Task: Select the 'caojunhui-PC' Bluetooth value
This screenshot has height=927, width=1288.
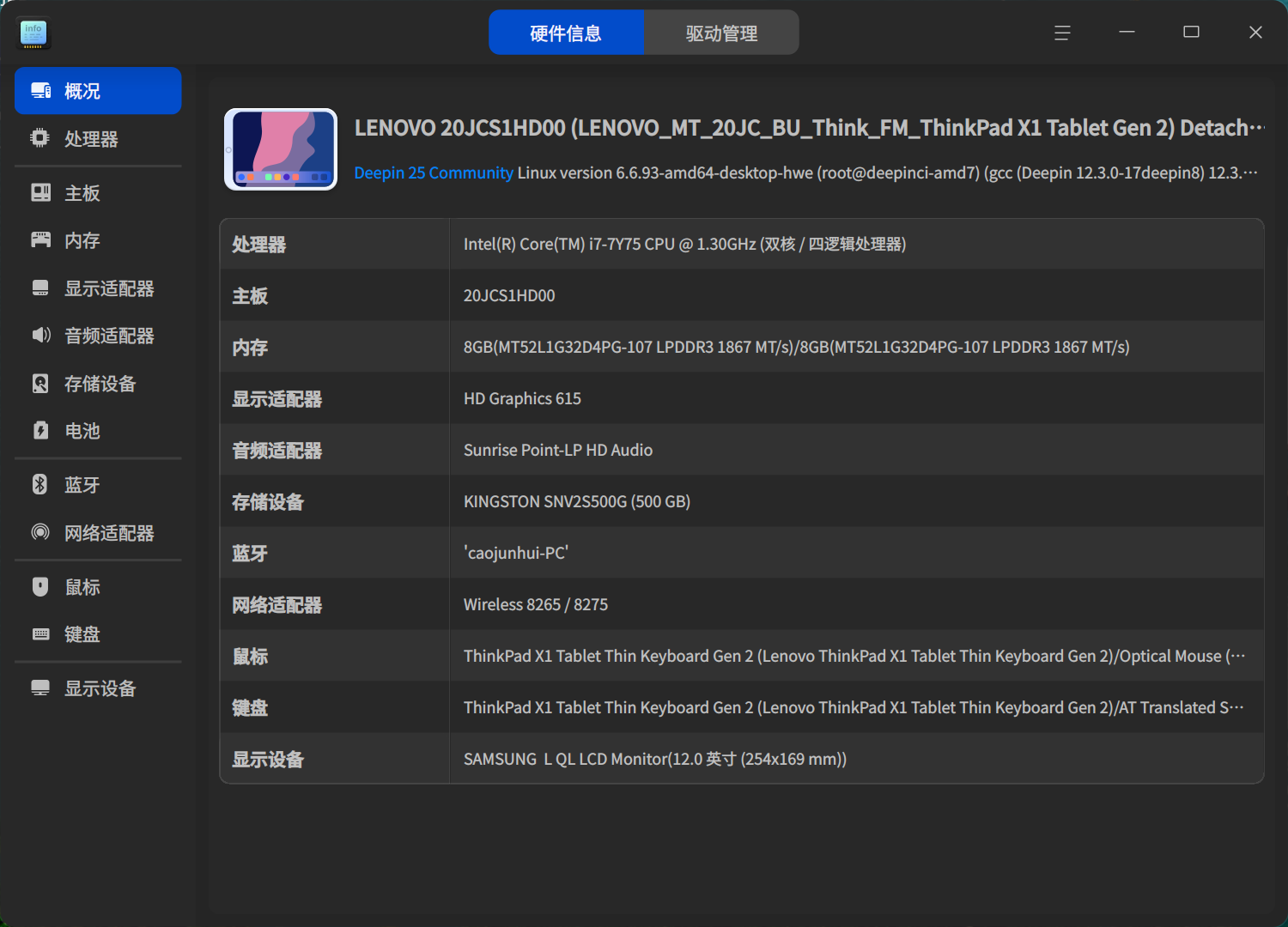Action: (516, 553)
